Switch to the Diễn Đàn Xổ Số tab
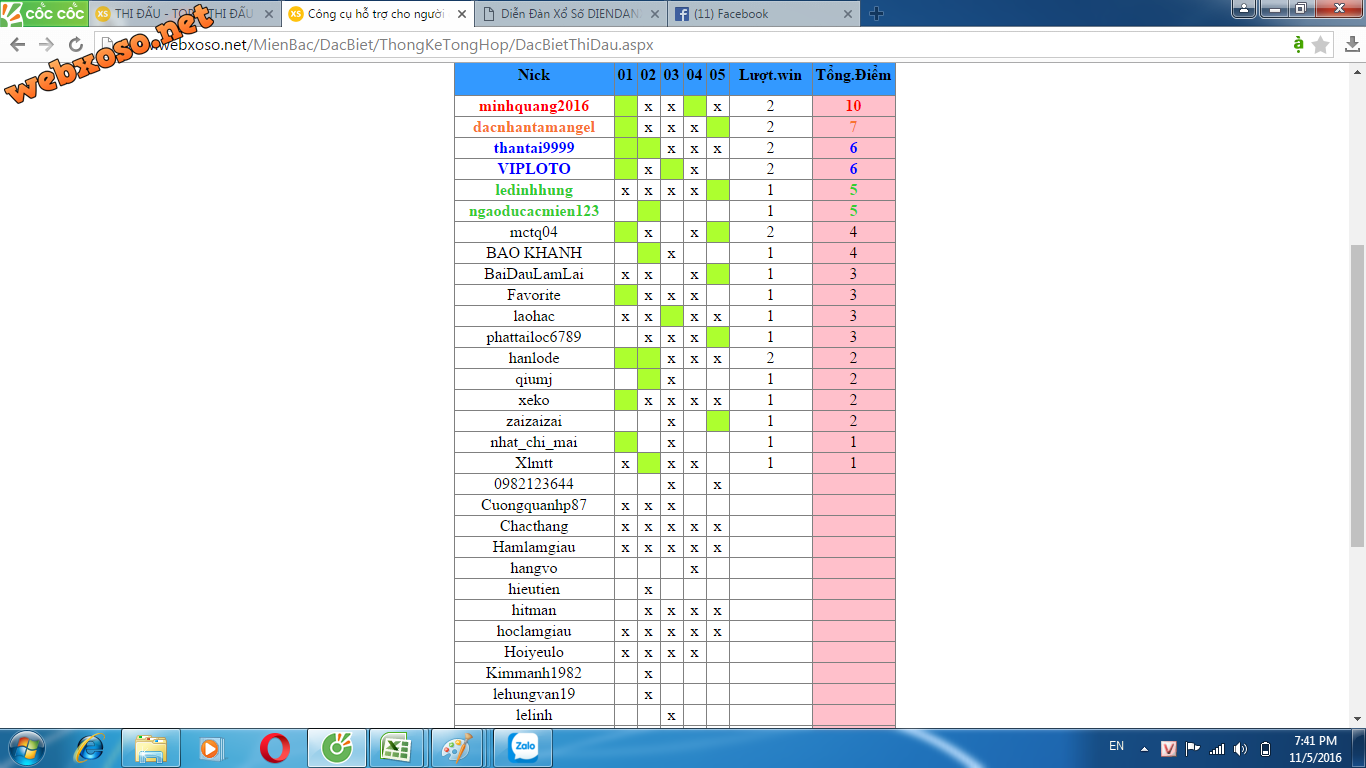This screenshot has height=768, width=1366. (x=570, y=14)
